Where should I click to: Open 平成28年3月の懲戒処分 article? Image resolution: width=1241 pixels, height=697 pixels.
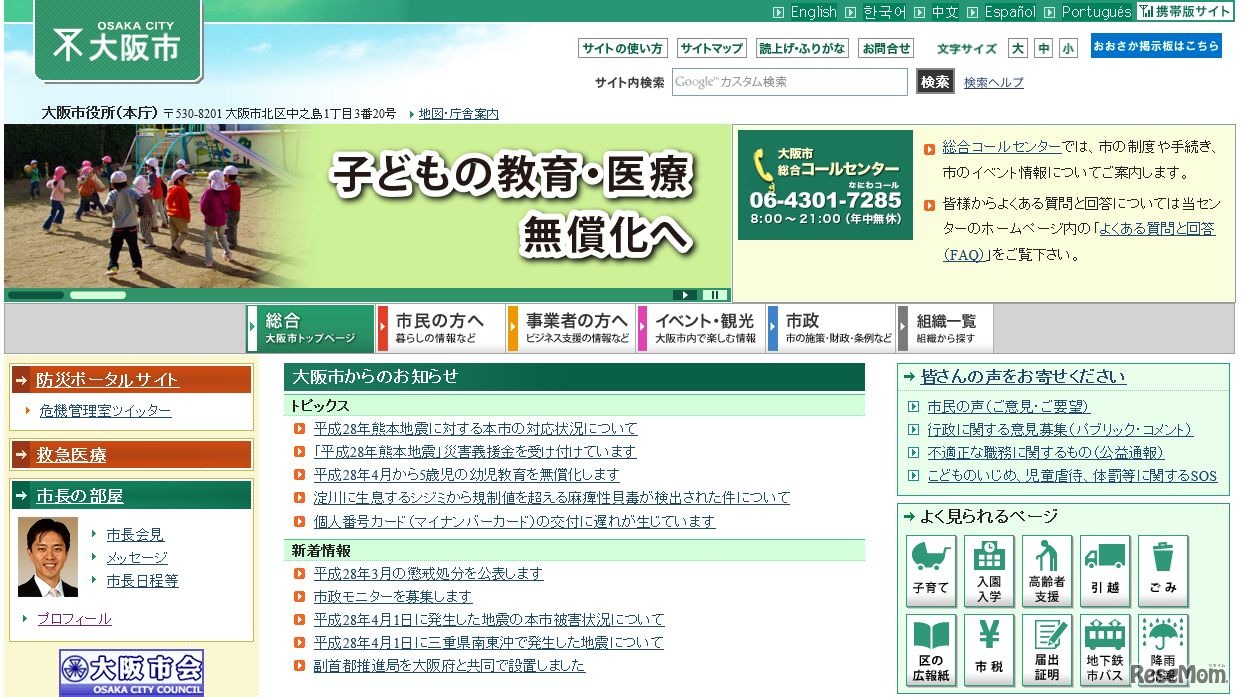pyautogui.click(x=428, y=574)
